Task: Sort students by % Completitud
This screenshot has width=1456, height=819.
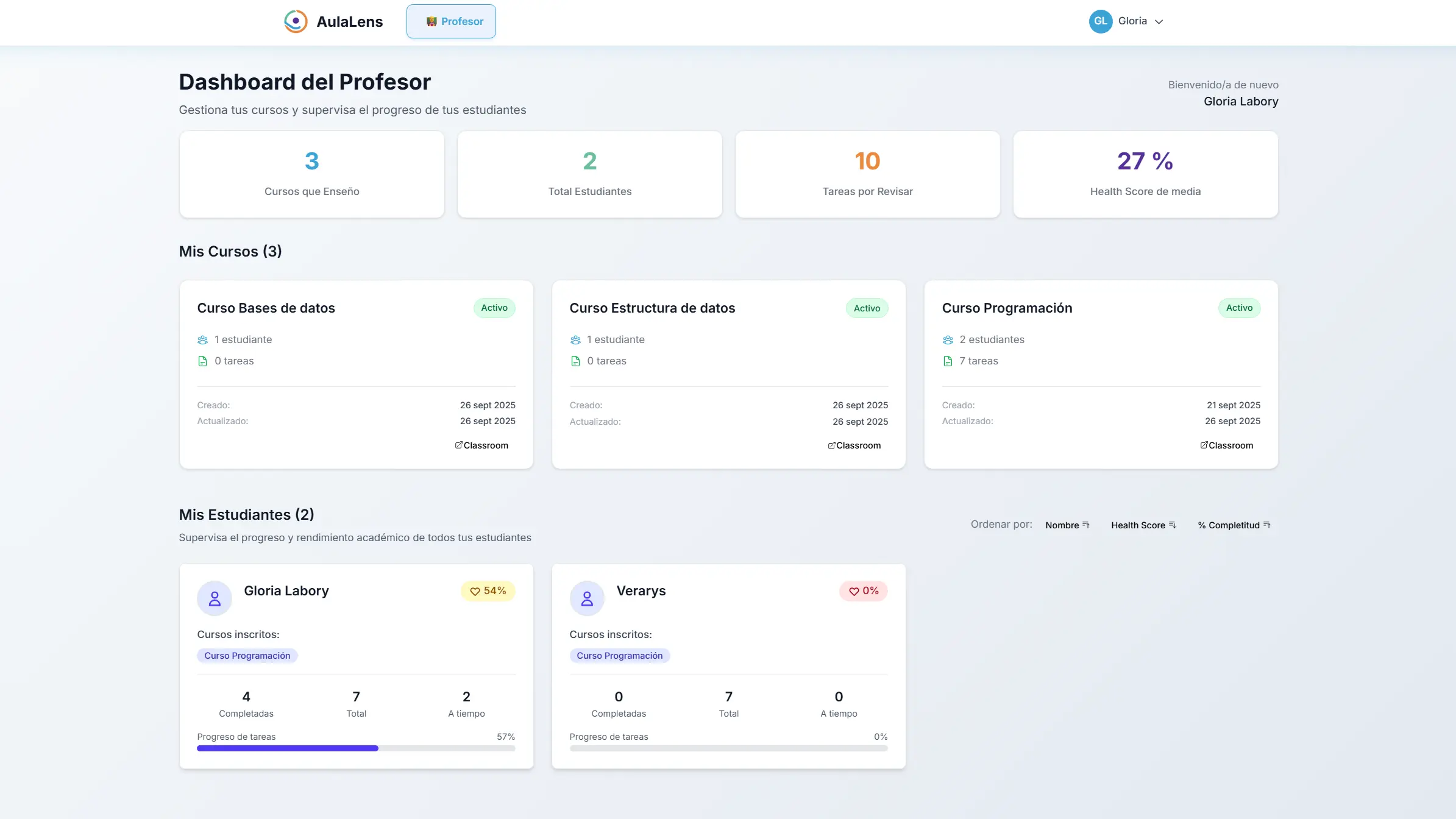Action: click(1234, 525)
